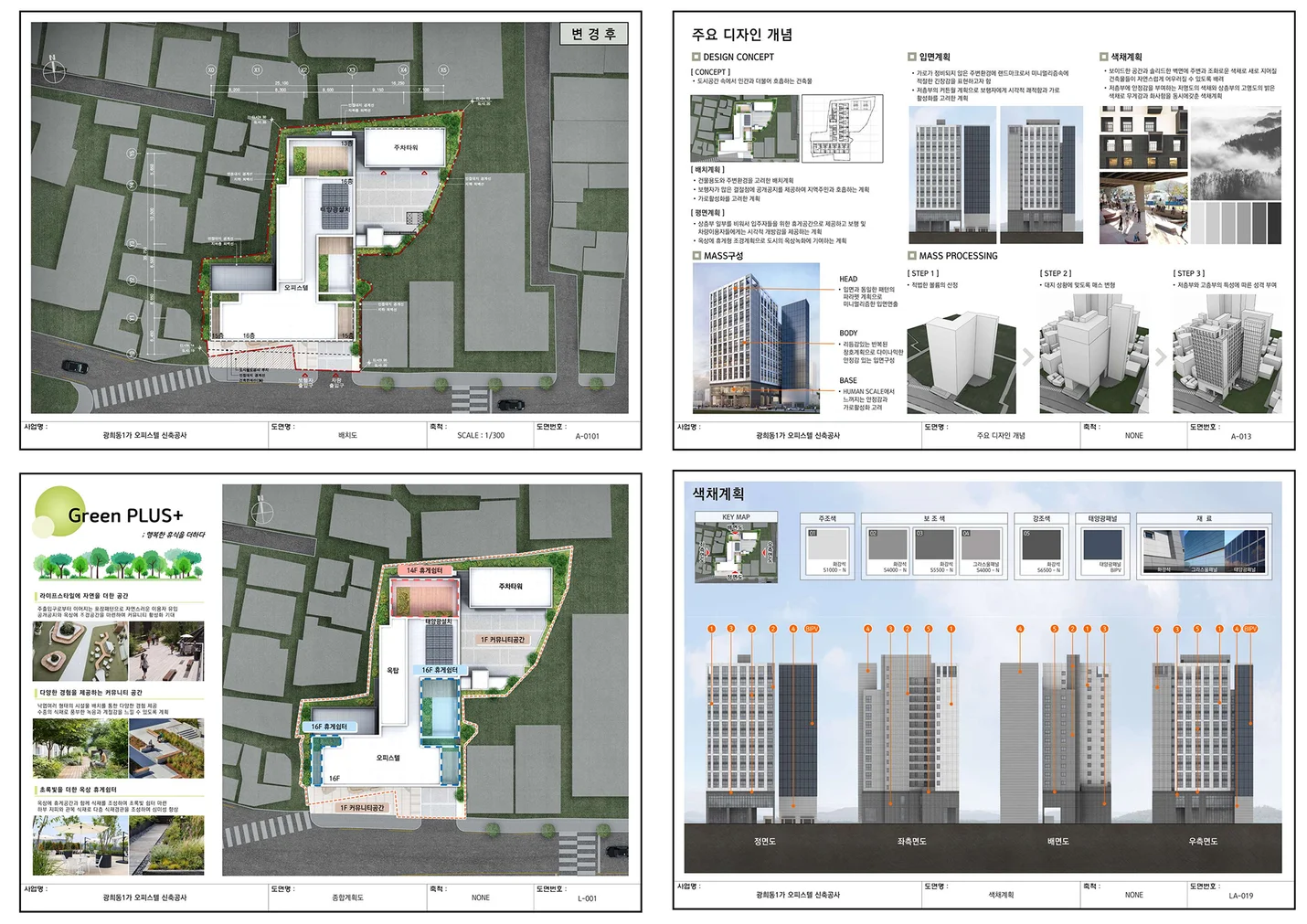Click the 'MASS PROCESSING' heading
Viewport: 1307px width, 924px height.
(959, 256)
